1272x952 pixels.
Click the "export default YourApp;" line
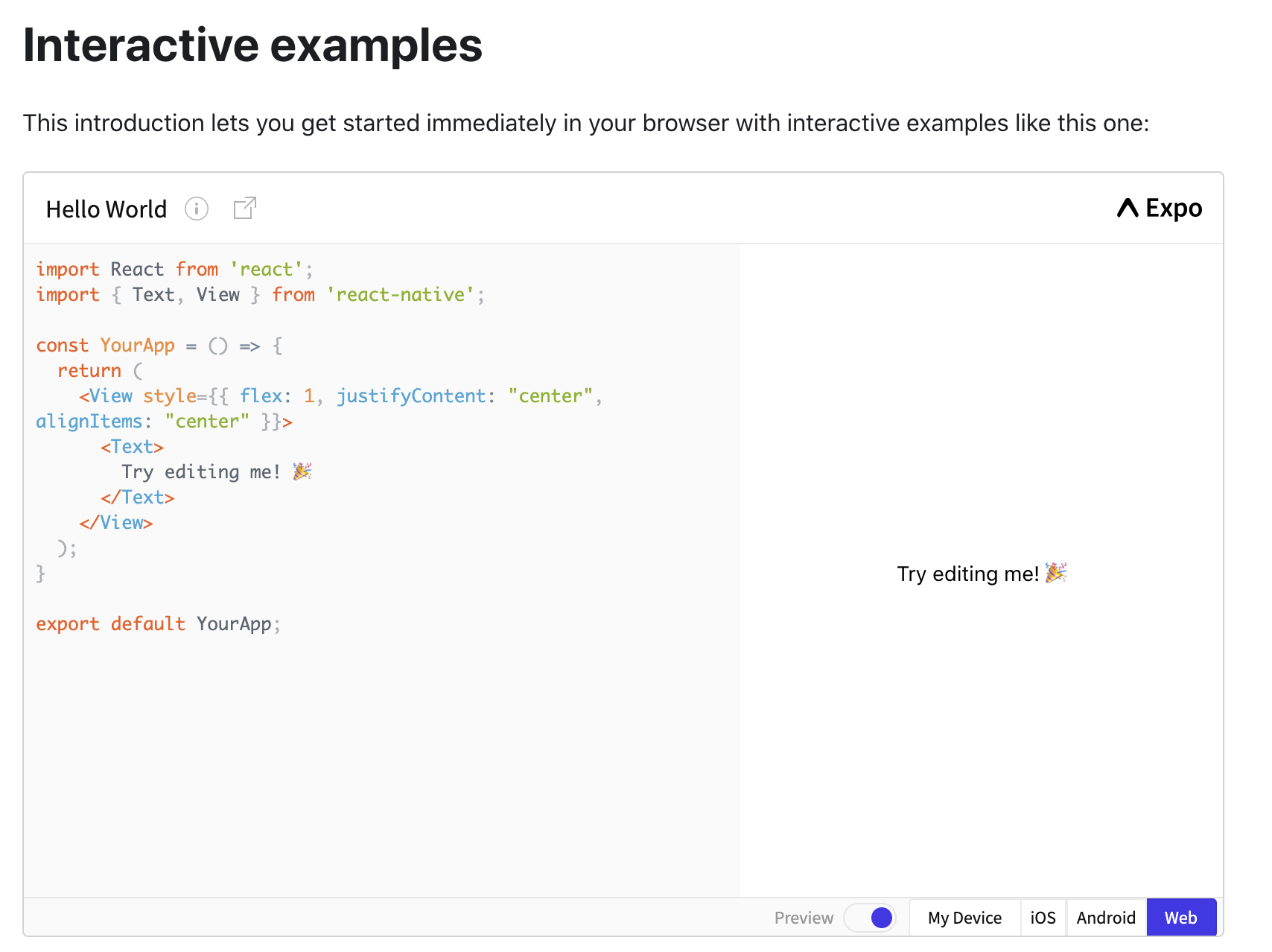(x=159, y=623)
